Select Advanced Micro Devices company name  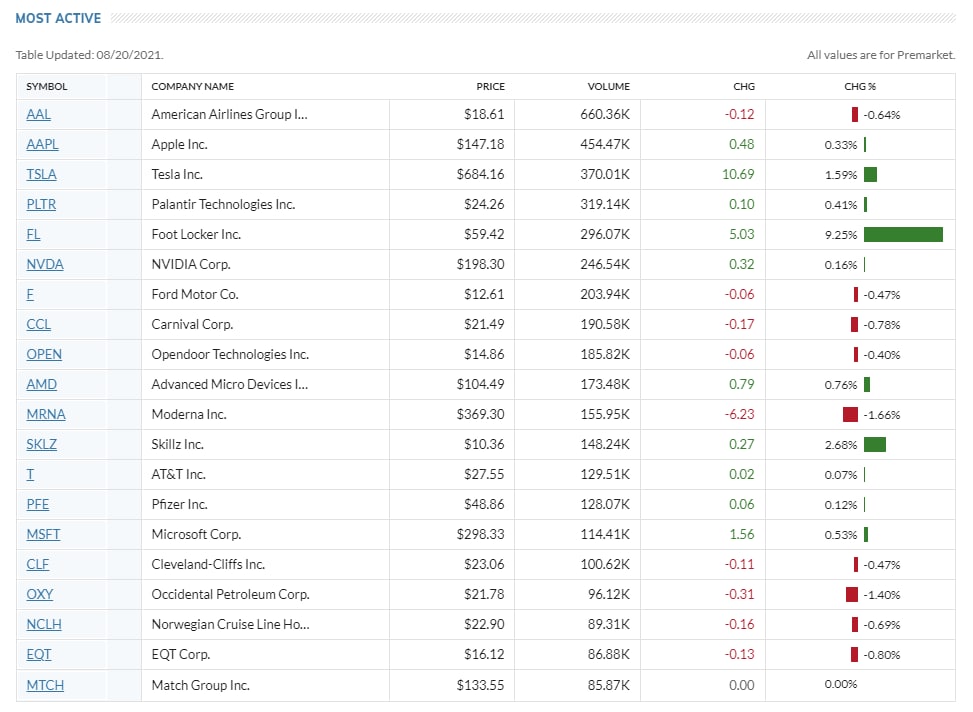click(x=230, y=384)
